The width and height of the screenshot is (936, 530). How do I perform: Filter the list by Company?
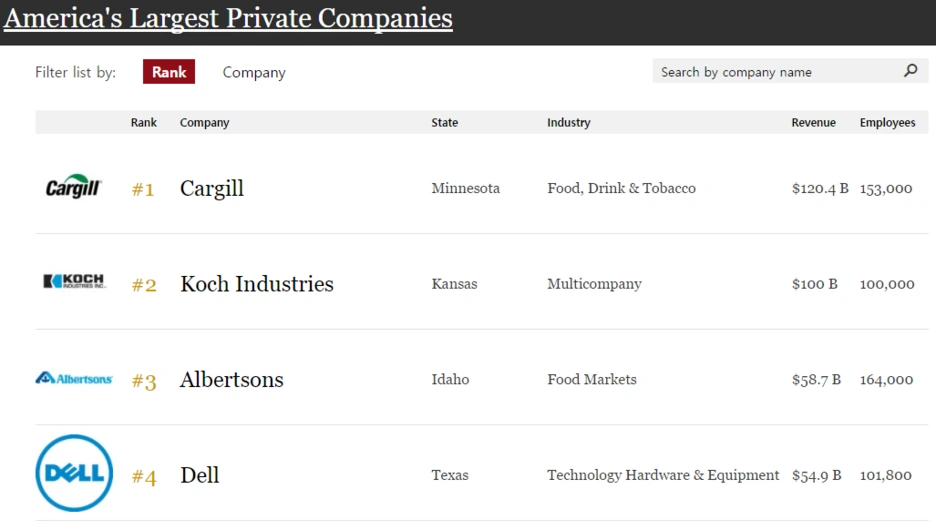click(254, 73)
